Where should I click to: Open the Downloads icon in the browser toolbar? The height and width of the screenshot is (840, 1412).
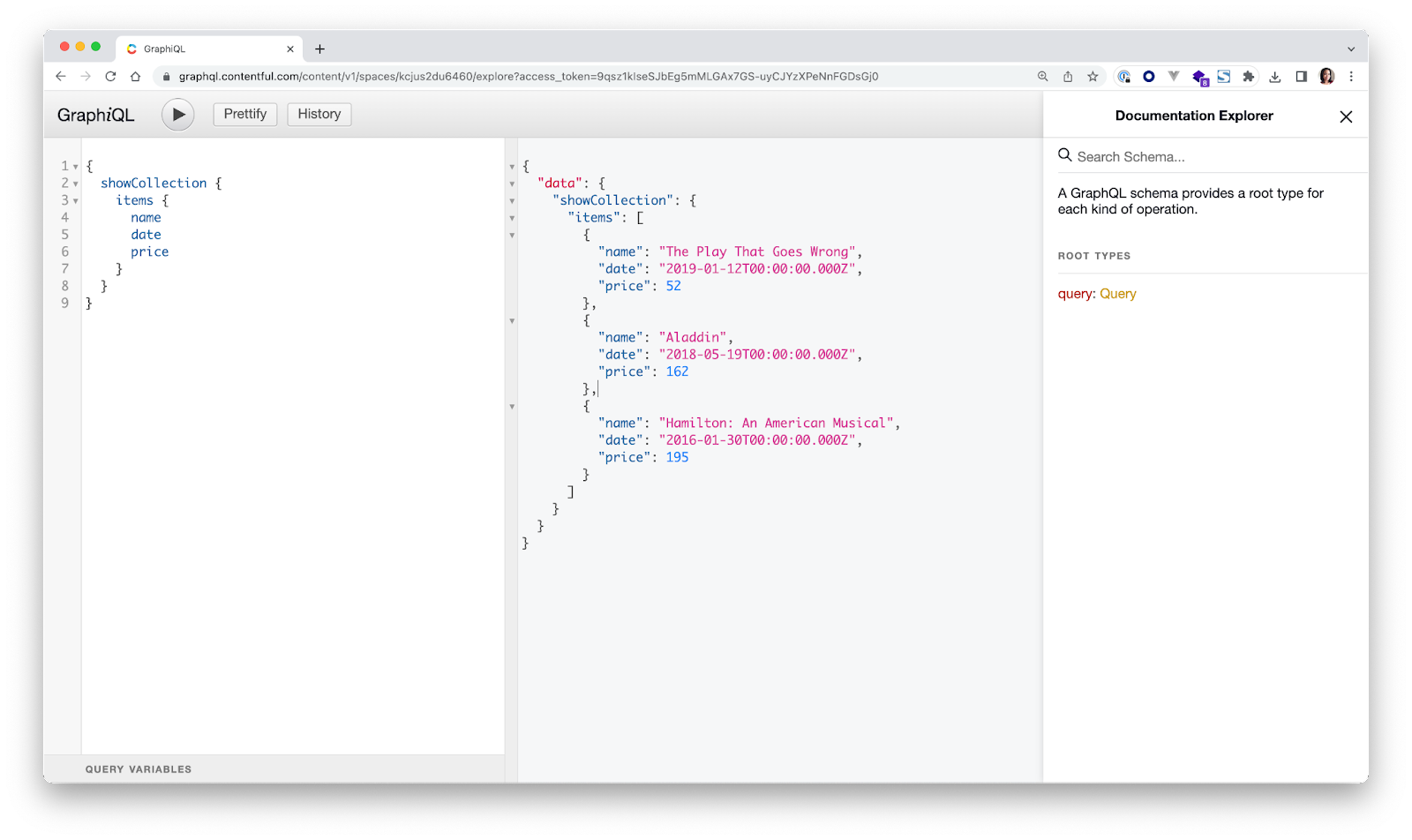click(x=1275, y=77)
